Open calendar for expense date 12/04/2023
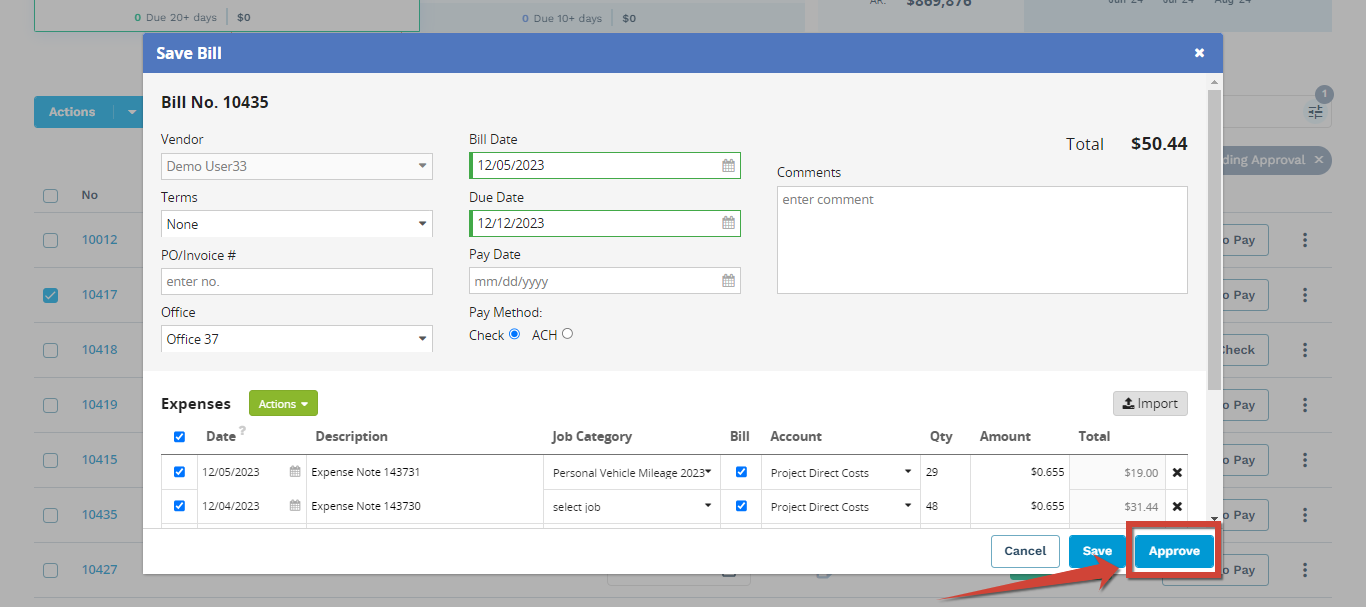This screenshot has height=607, width=1366. coord(295,506)
